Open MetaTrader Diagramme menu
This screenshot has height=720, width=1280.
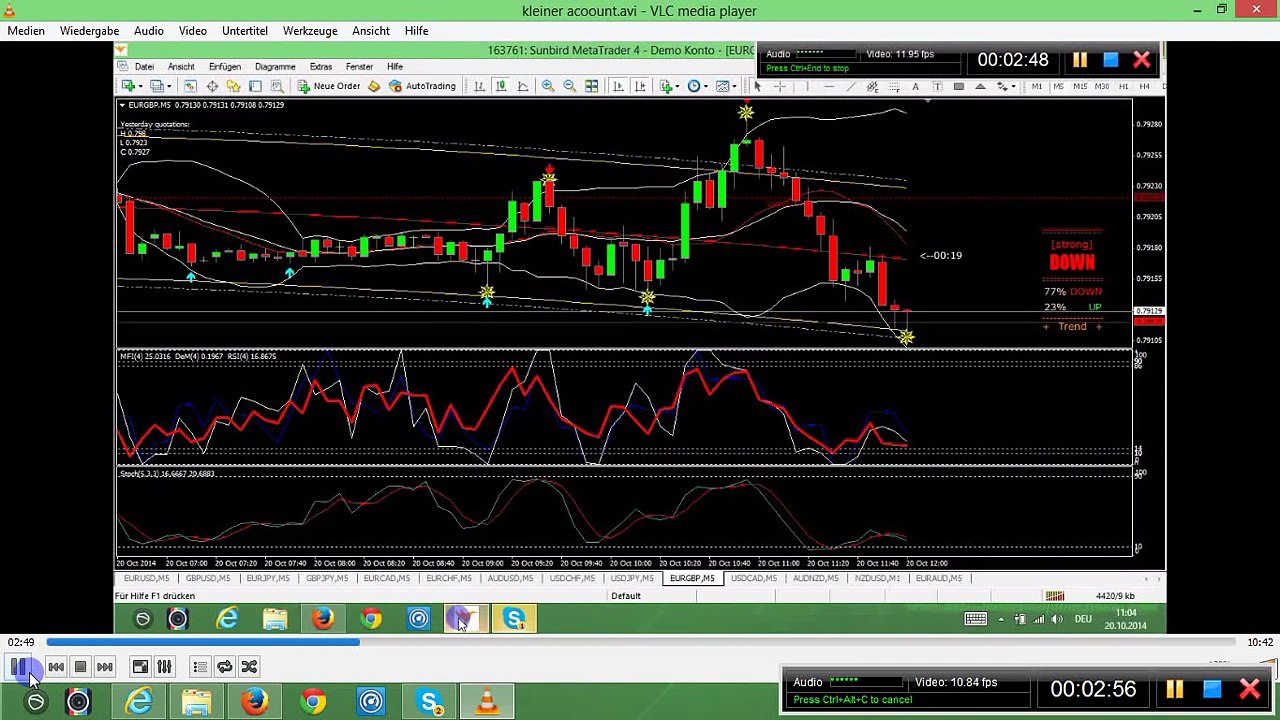(275, 67)
